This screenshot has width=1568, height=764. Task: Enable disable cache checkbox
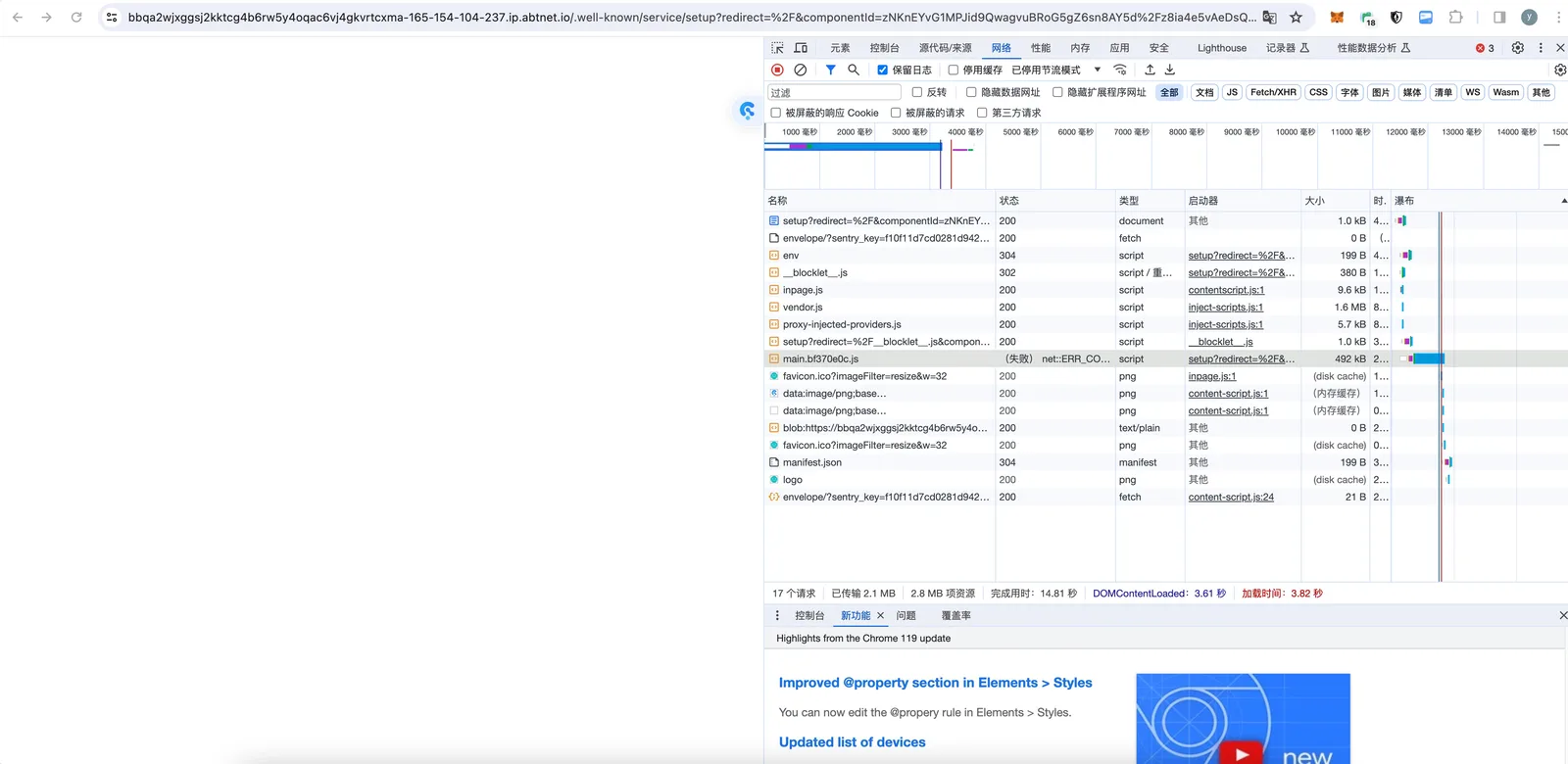tap(953, 70)
